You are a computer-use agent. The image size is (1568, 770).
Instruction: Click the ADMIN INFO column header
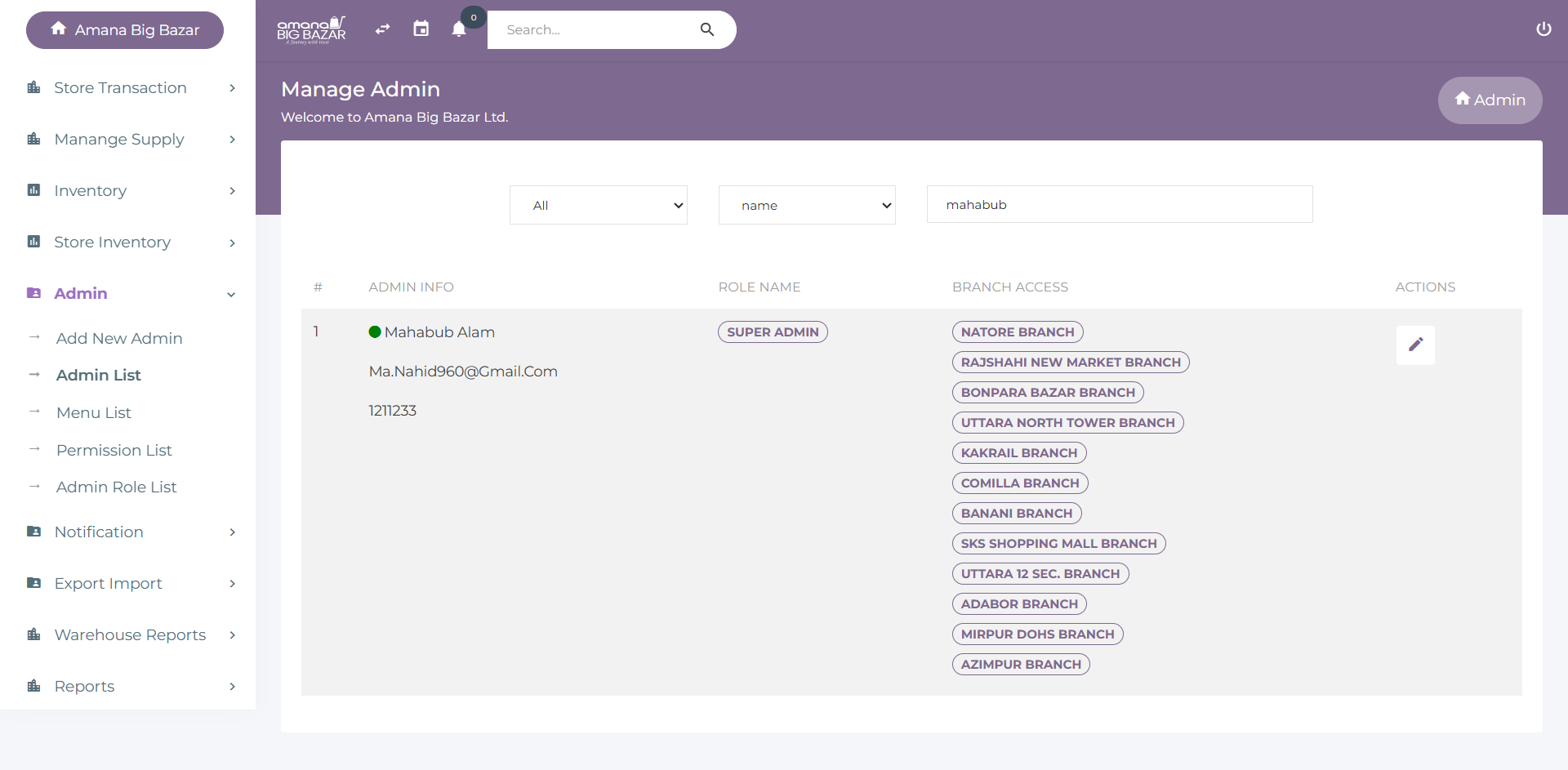coord(411,287)
